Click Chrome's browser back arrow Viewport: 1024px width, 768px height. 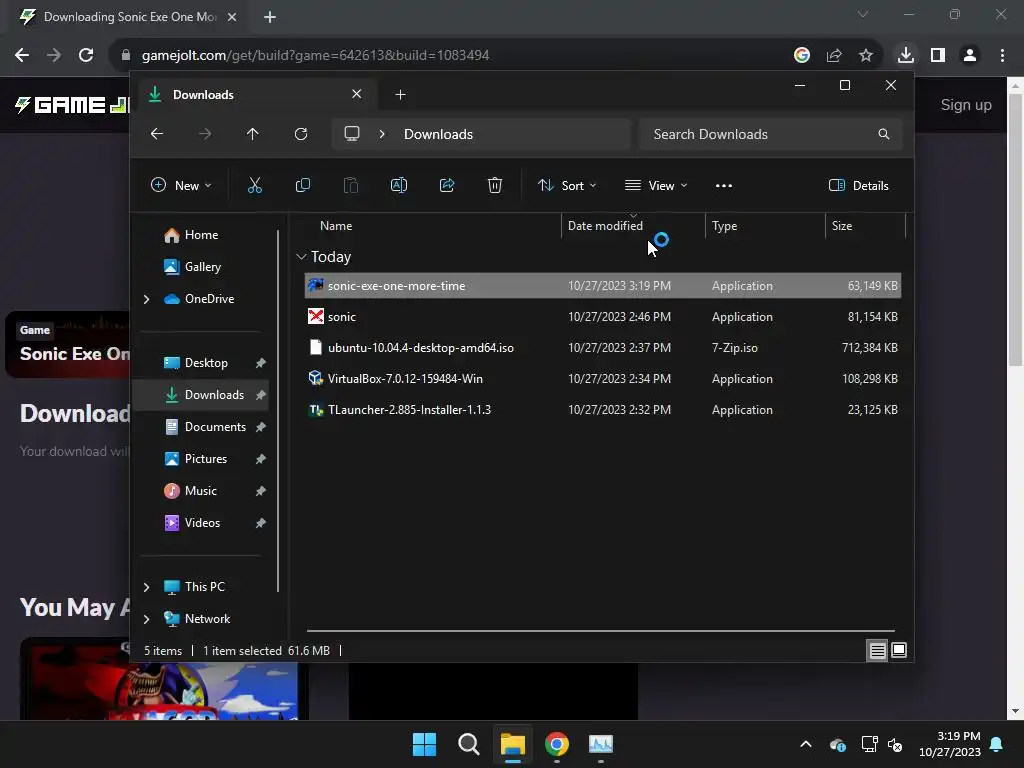(x=22, y=55)
